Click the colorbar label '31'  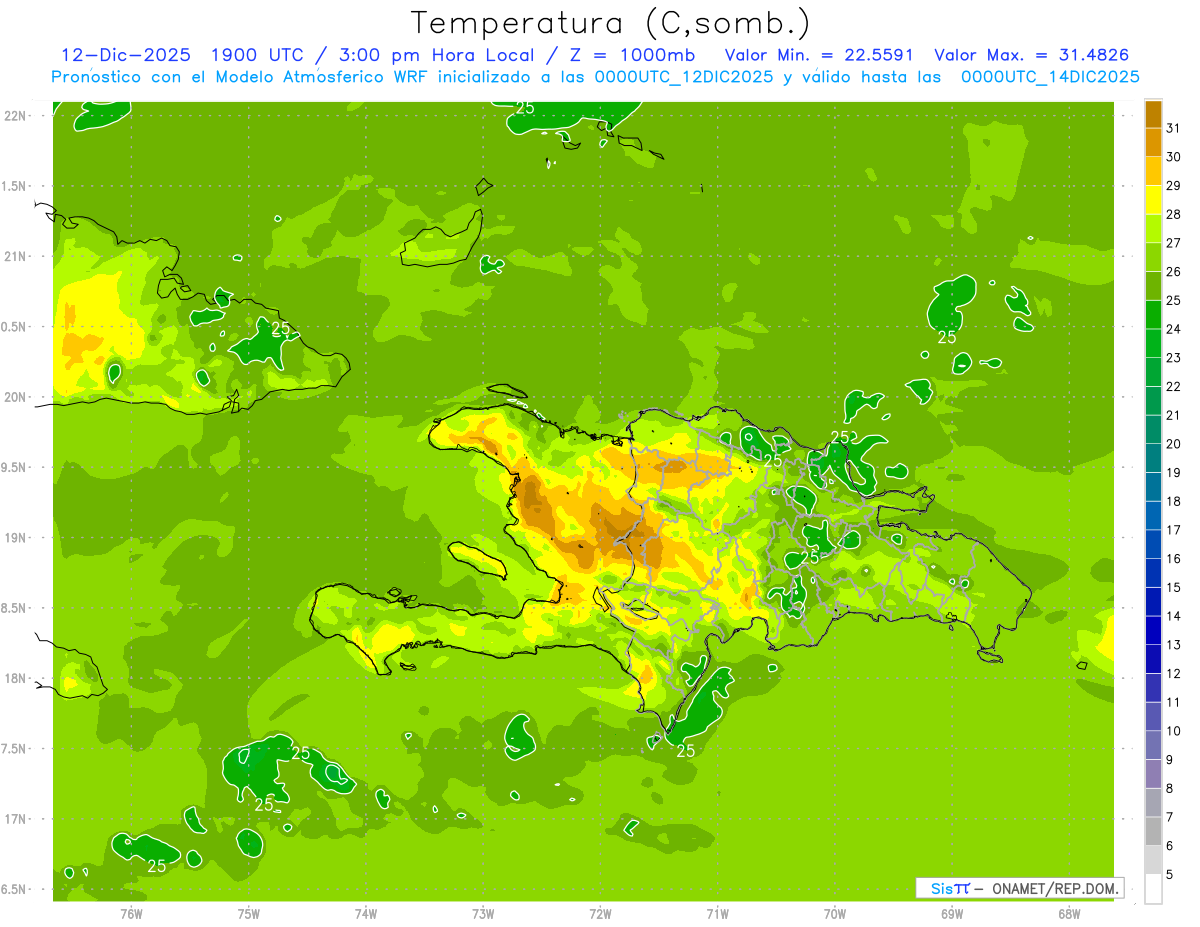point(1174,128)
